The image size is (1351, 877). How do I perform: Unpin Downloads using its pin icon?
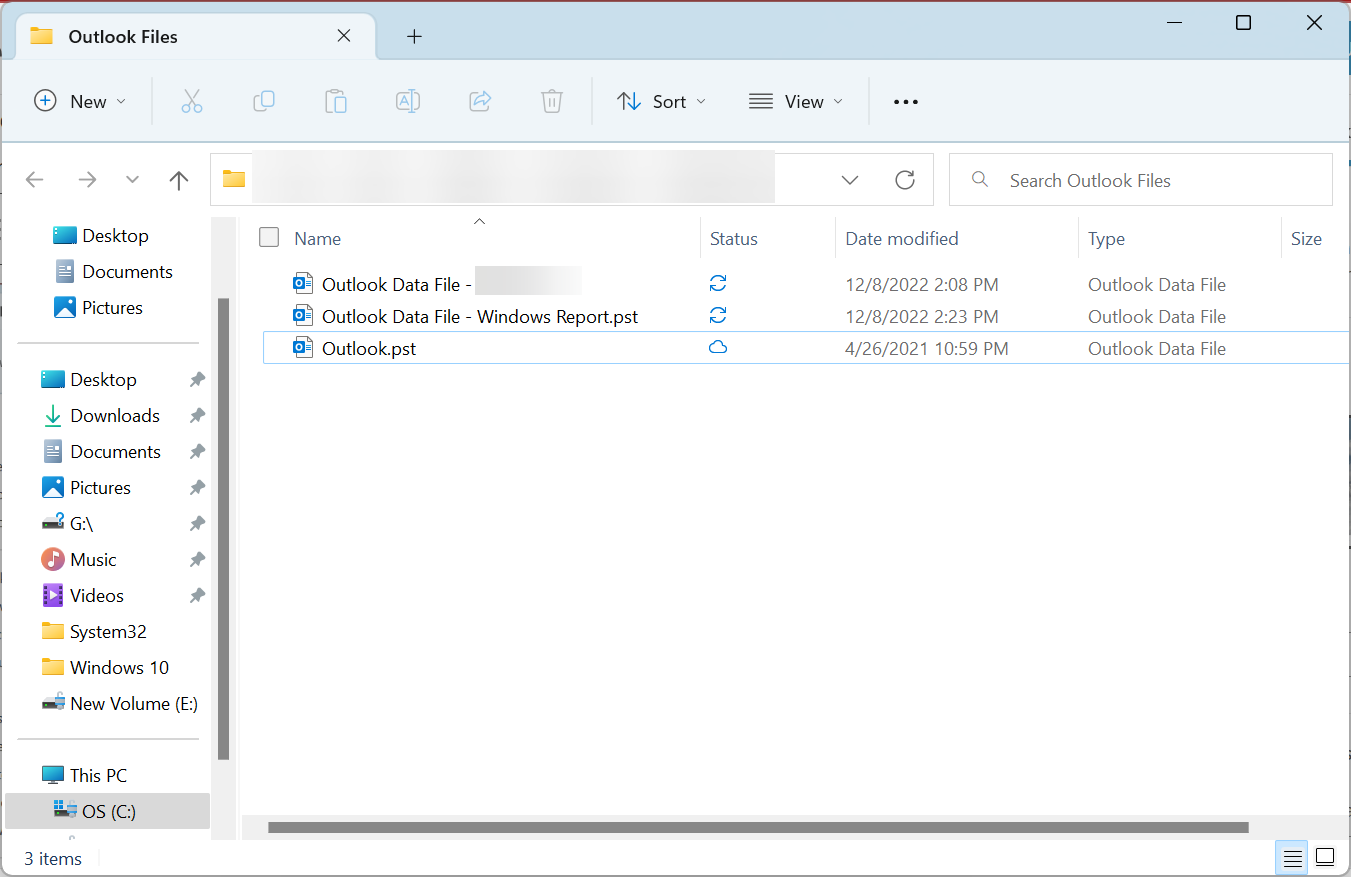tap(197, 416)
